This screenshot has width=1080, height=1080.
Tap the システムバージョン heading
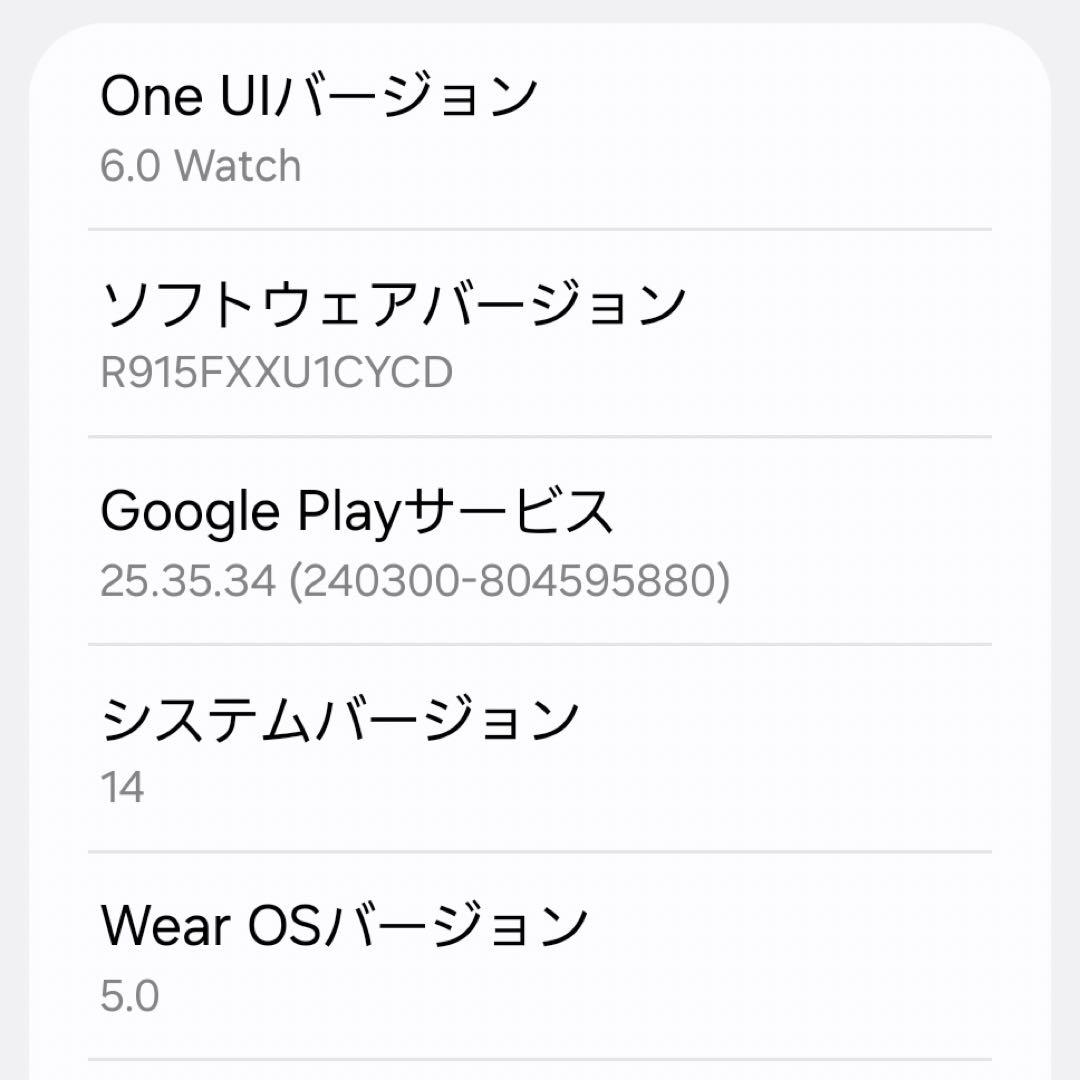(340, 720)
